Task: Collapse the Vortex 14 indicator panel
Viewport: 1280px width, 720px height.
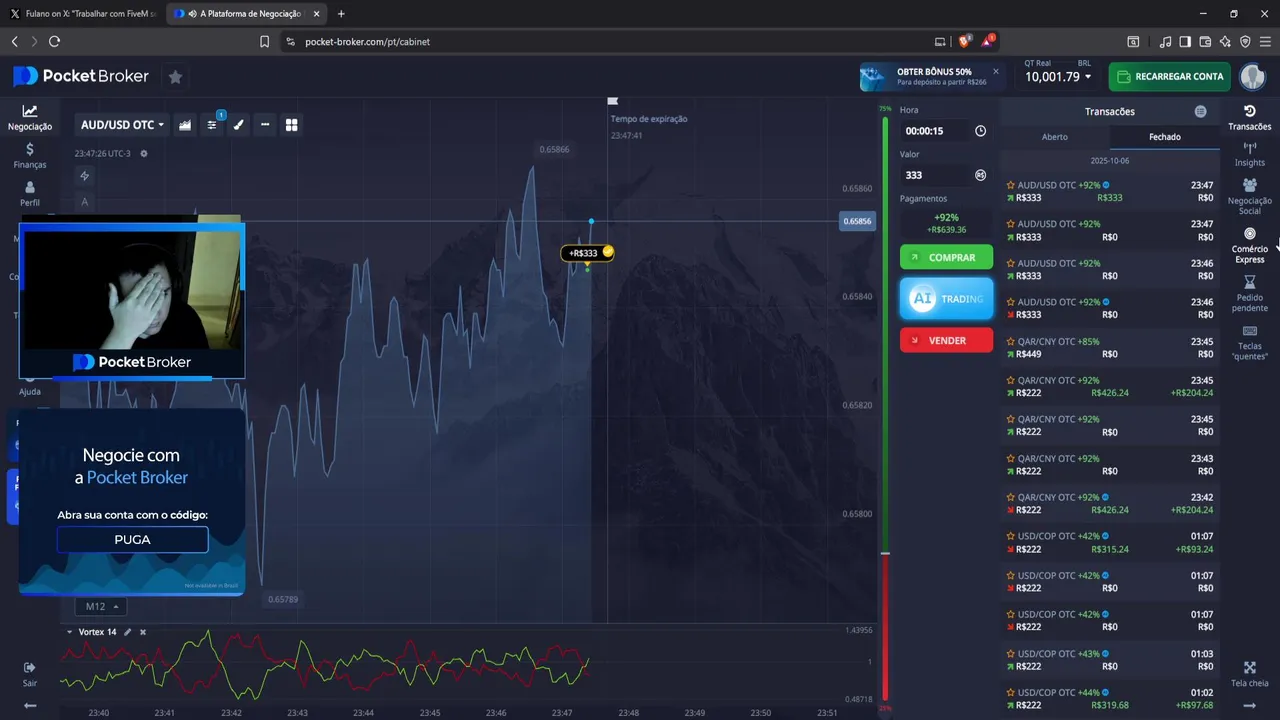Action: 70,632
